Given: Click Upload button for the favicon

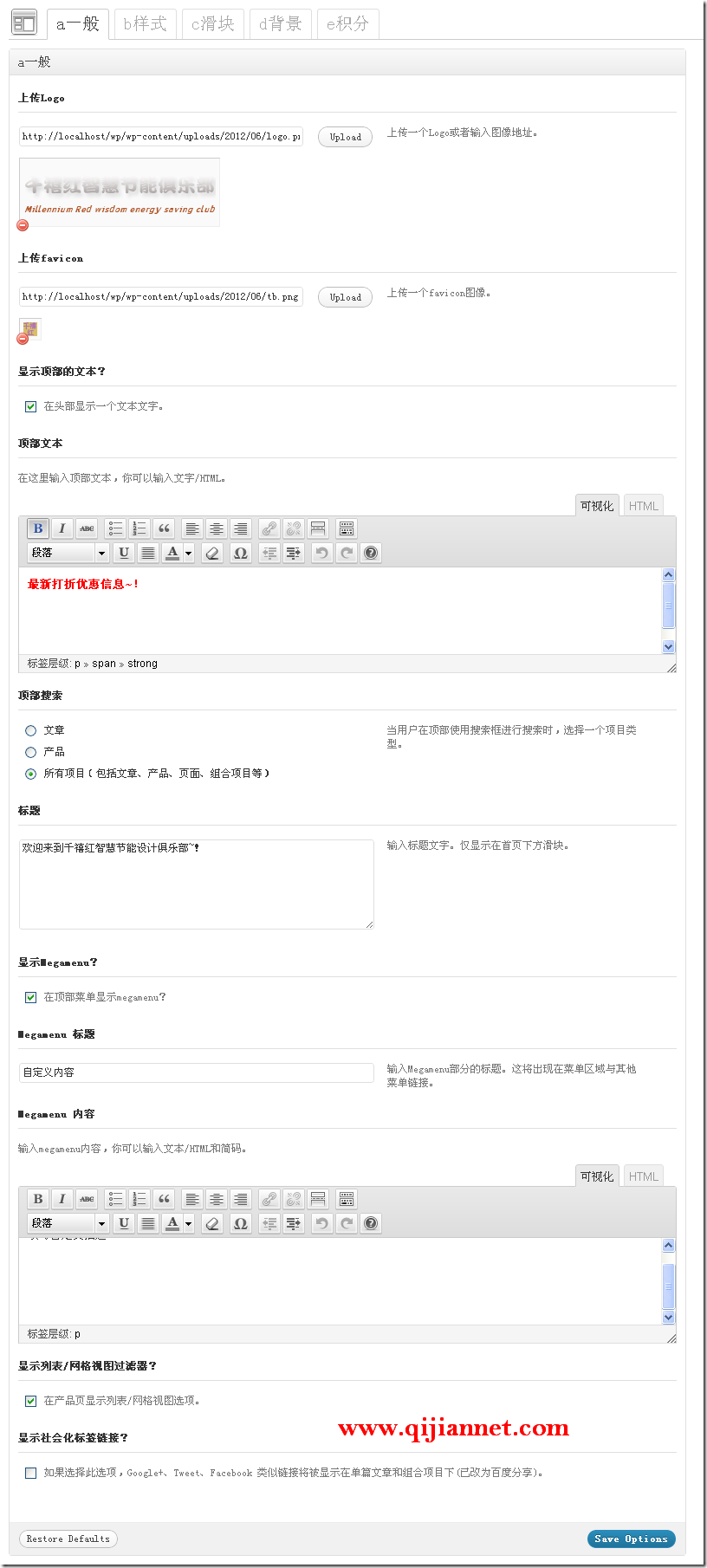Looking at the screenshot, I should pos(346,297).
